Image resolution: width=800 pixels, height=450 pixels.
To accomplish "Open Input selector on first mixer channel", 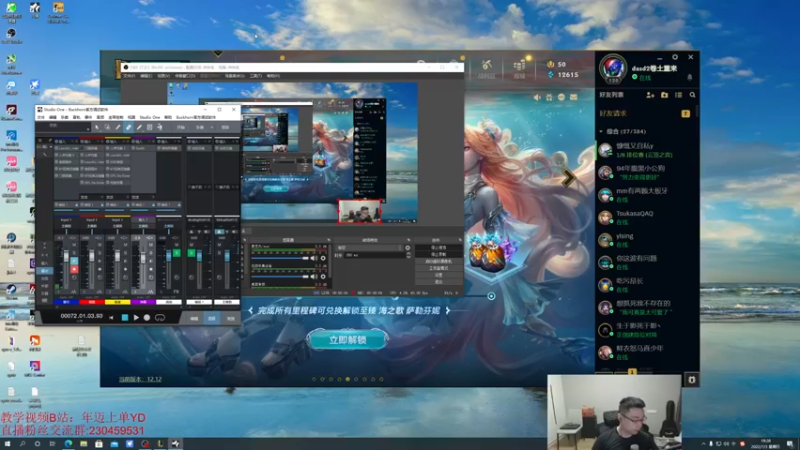I will (66, 220).
